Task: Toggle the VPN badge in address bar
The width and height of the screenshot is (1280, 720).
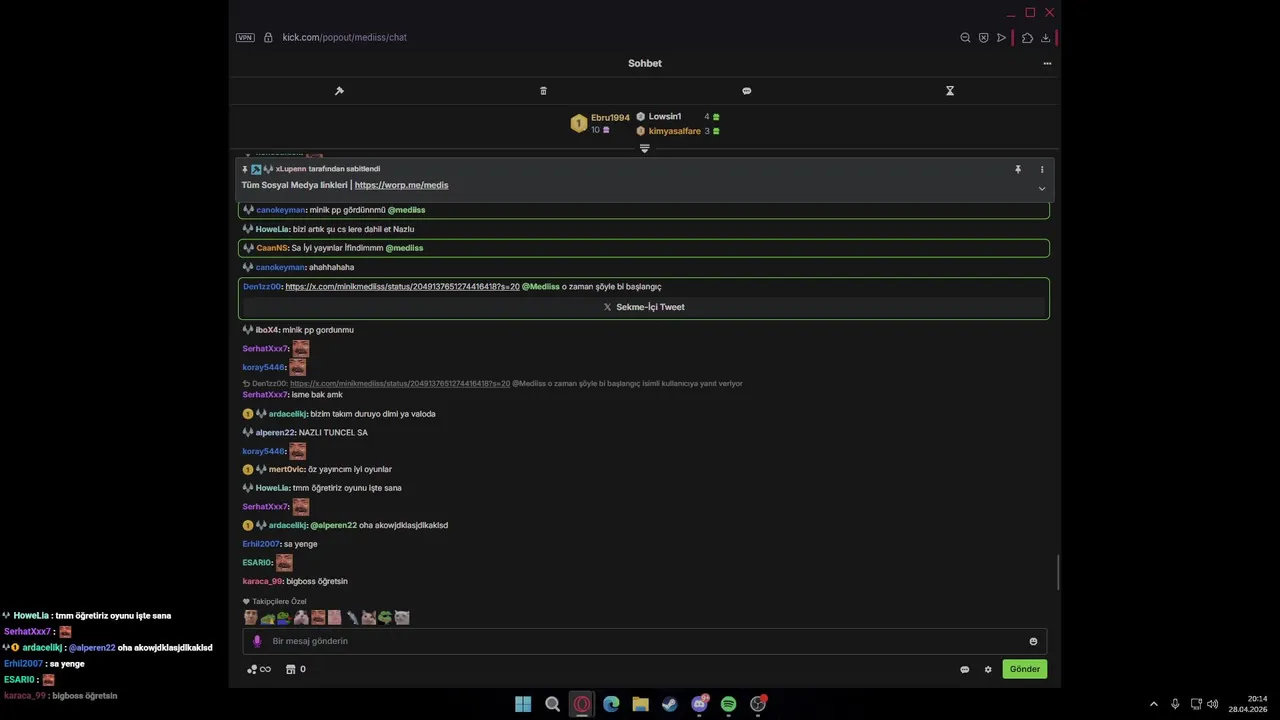Action: click(x=245, y=37)
